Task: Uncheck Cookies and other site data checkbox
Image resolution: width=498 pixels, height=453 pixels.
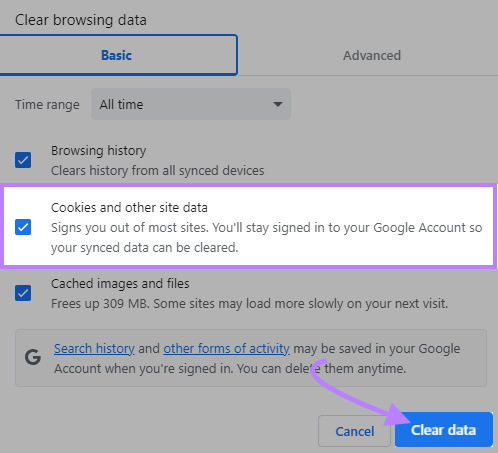Action: coord(23,227)
